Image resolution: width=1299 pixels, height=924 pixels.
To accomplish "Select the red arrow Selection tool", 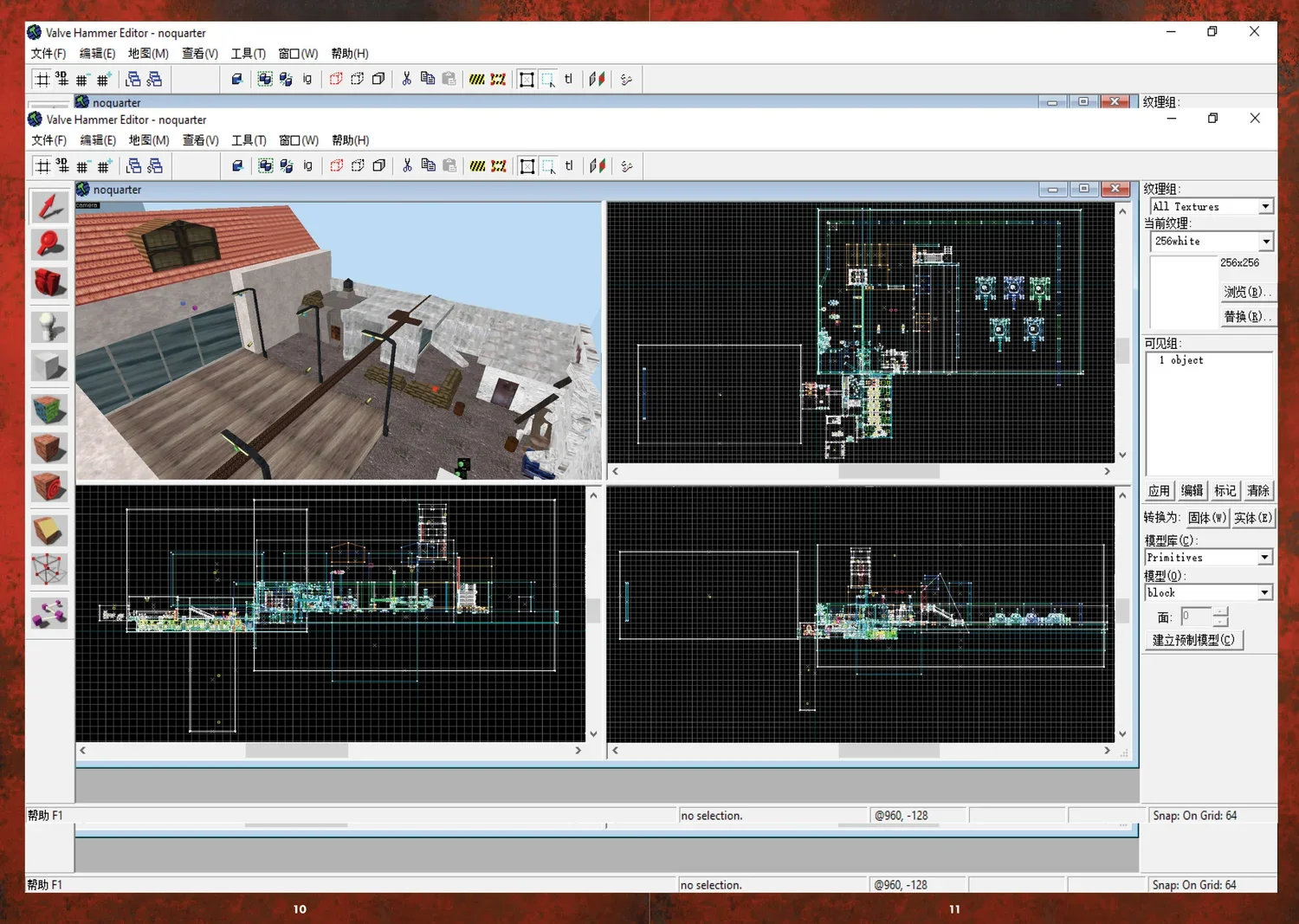I will click(x=49, y=207).
